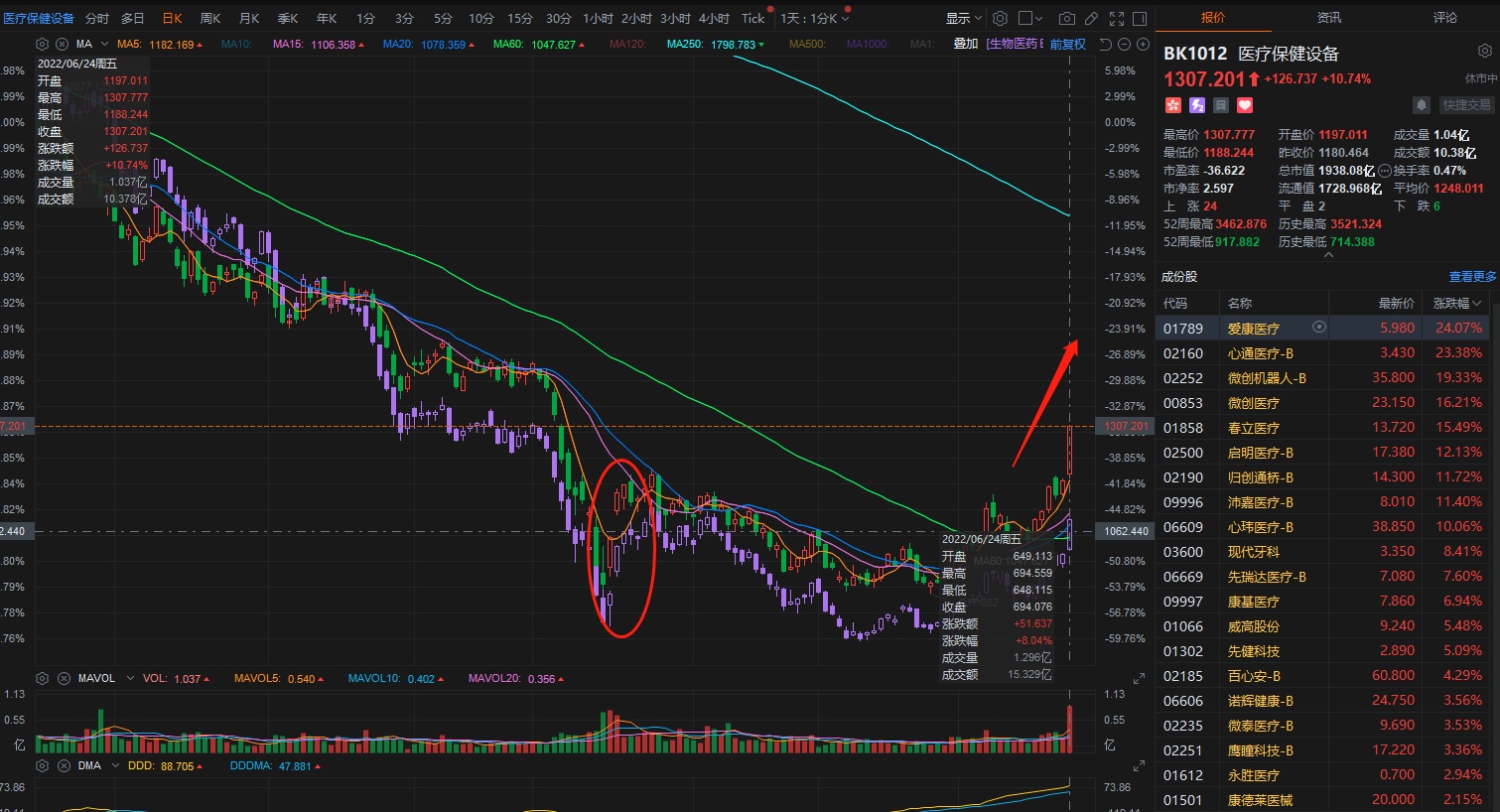Open DMA indicator settings gear
This screenshot has height=812, width=1500.
click(x=42, y=766)
